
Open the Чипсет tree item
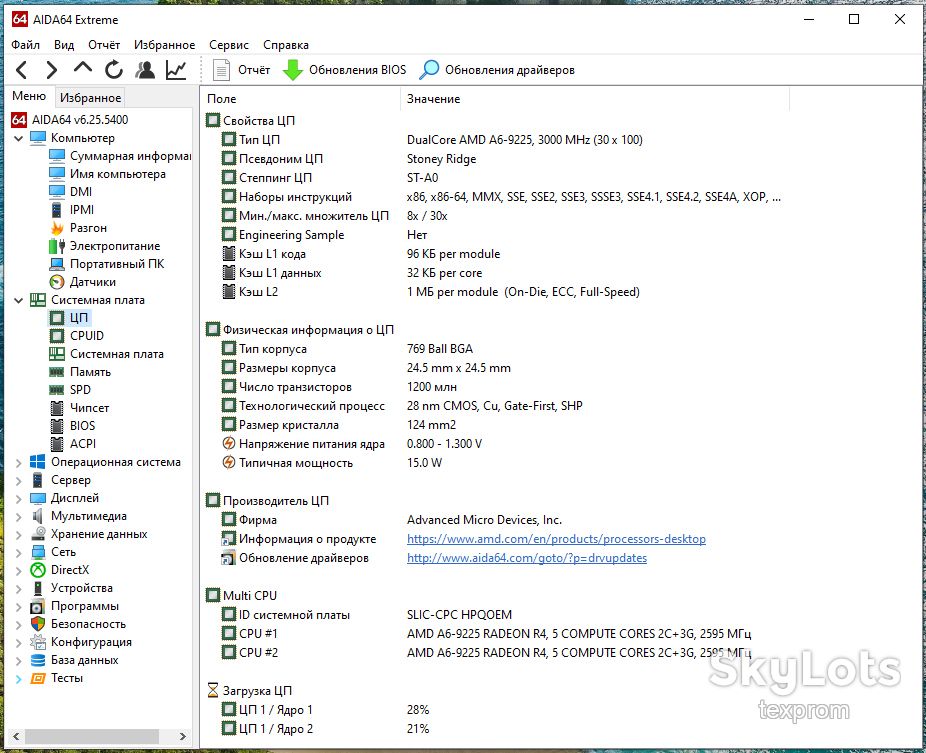79,408
